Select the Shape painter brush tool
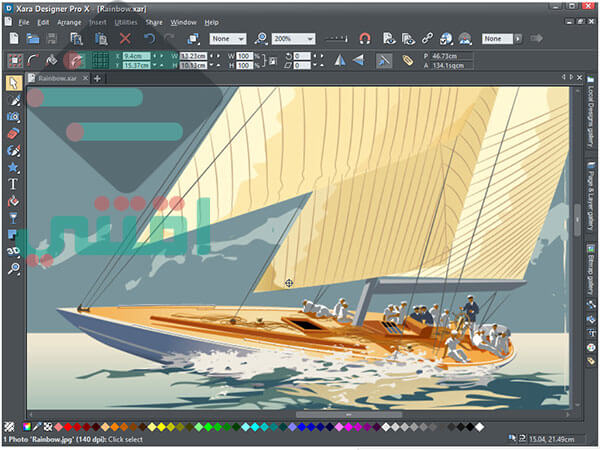The width and height of the screenshot is (600, 450). coord(13,150)
